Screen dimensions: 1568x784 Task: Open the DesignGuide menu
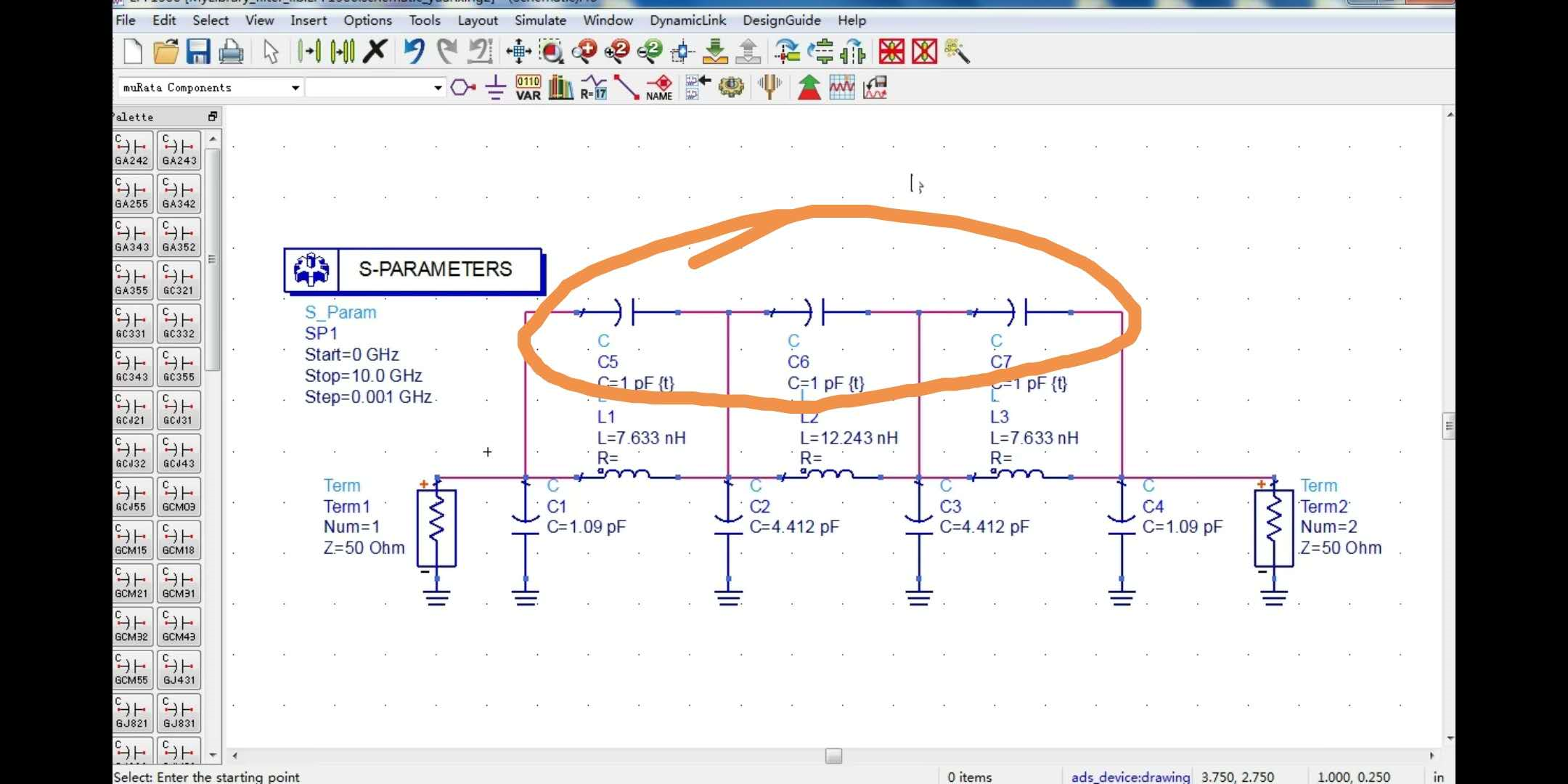point(781,20)
